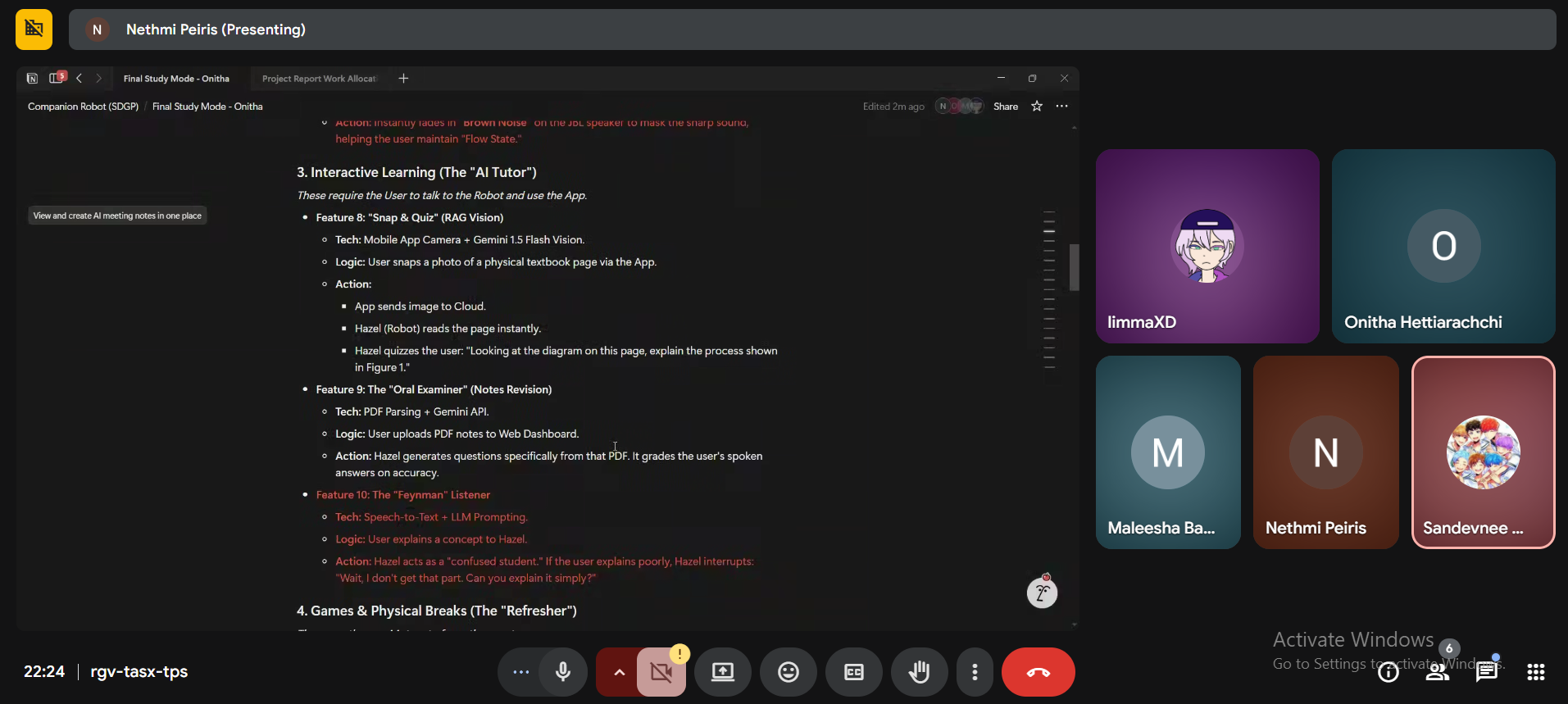The image size is (1568, 704).
Task: Raise your hand in the meeting
Action: coord(920,672)
